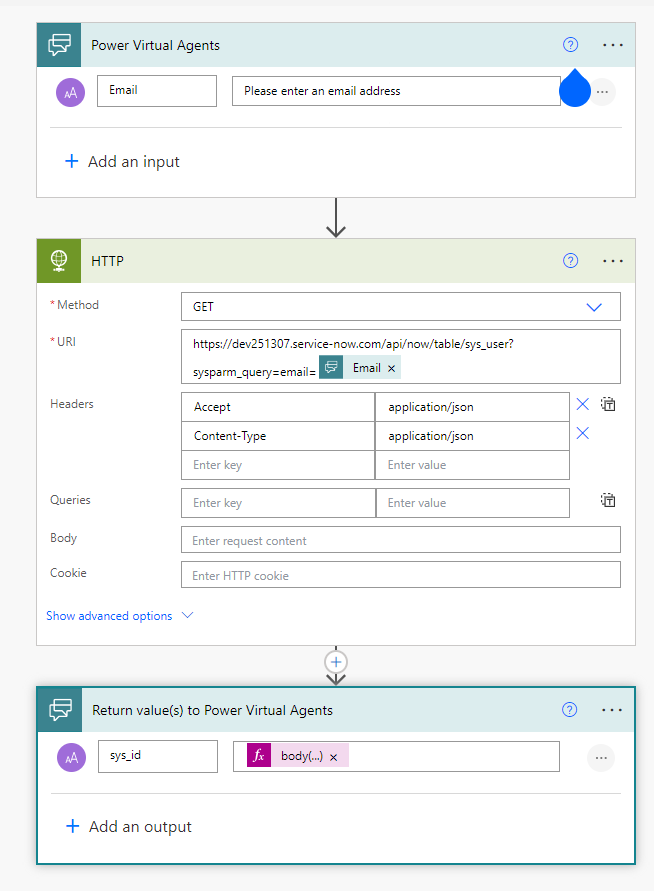Open help for Power Virtual Agents trigger
The height and width of the screenshot is (891, 654).
[x=570, y=45]
